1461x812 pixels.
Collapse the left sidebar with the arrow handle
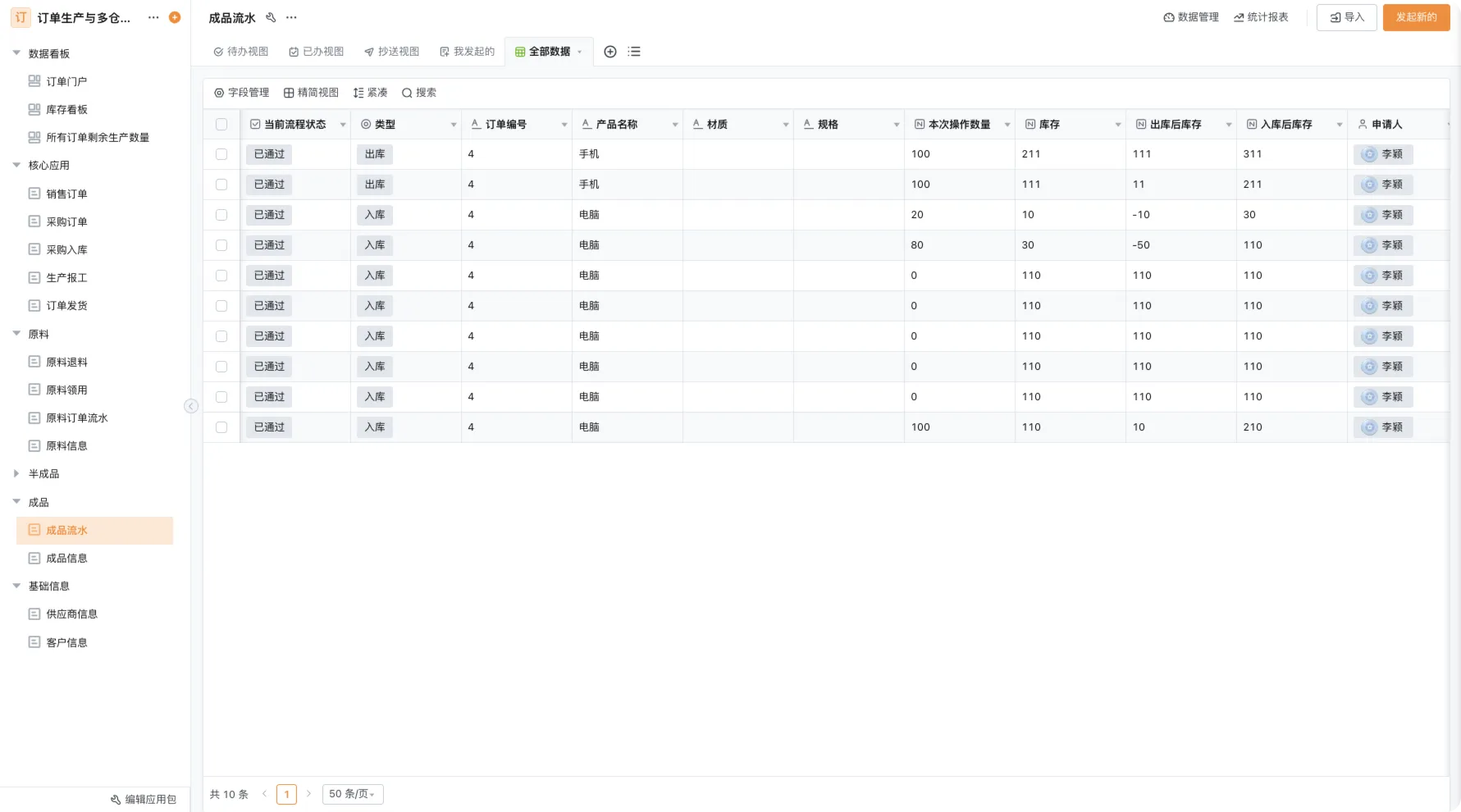coord(191,406)
